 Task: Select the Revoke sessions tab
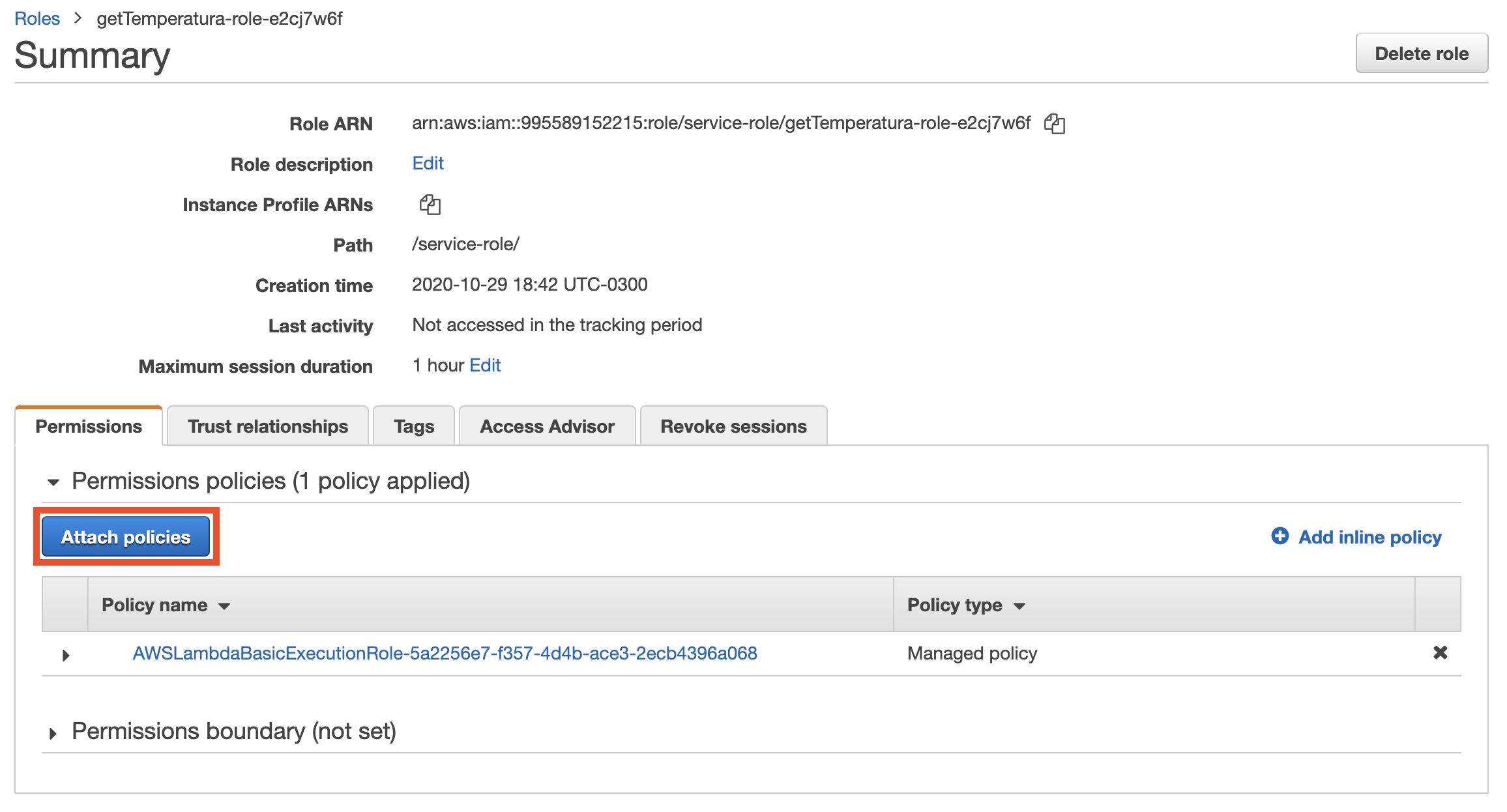pos(733,426)
